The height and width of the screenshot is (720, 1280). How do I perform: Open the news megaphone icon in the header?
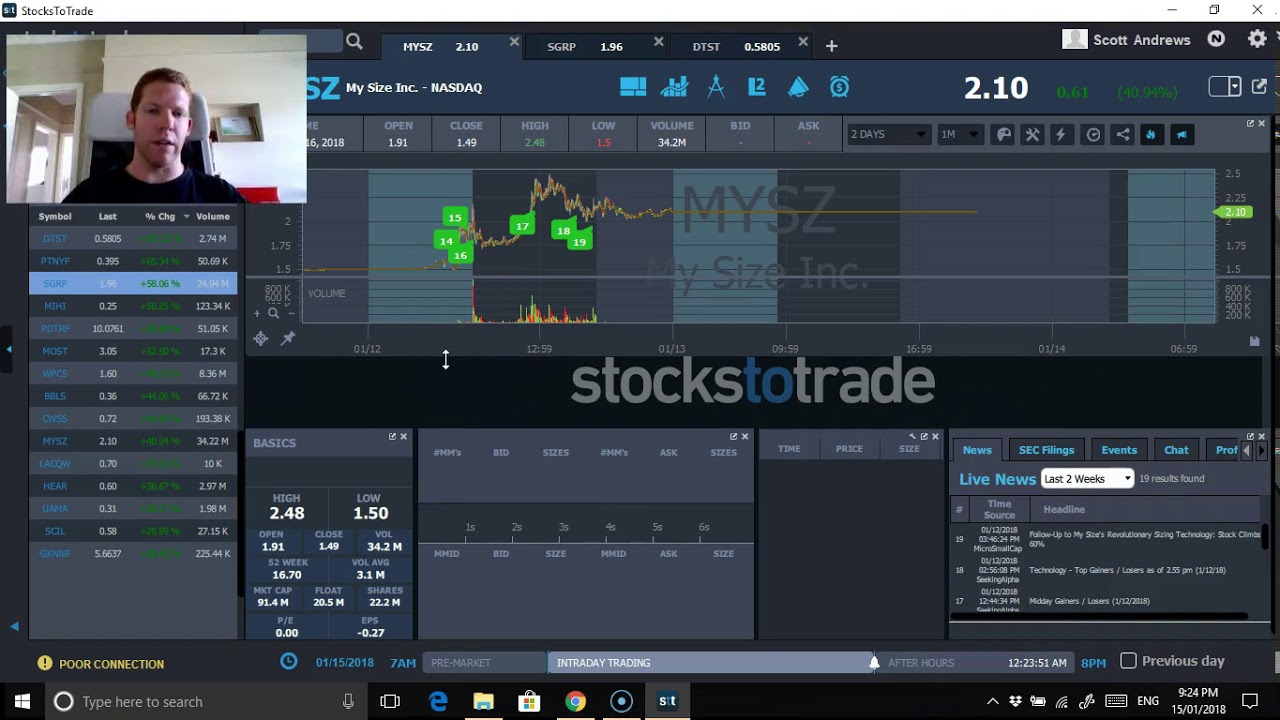[798, 87]
